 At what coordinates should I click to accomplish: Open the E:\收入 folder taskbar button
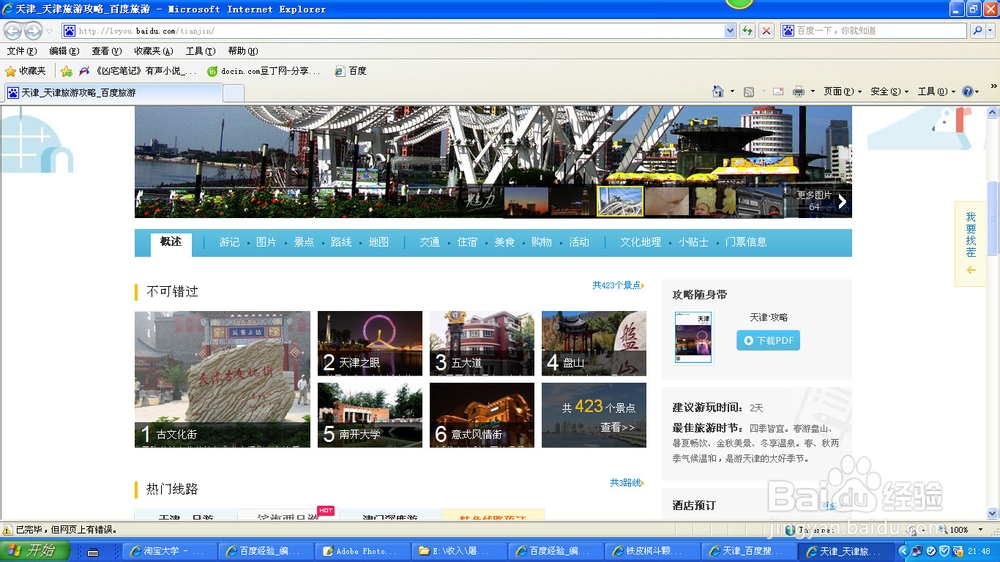tap(457, 551)
